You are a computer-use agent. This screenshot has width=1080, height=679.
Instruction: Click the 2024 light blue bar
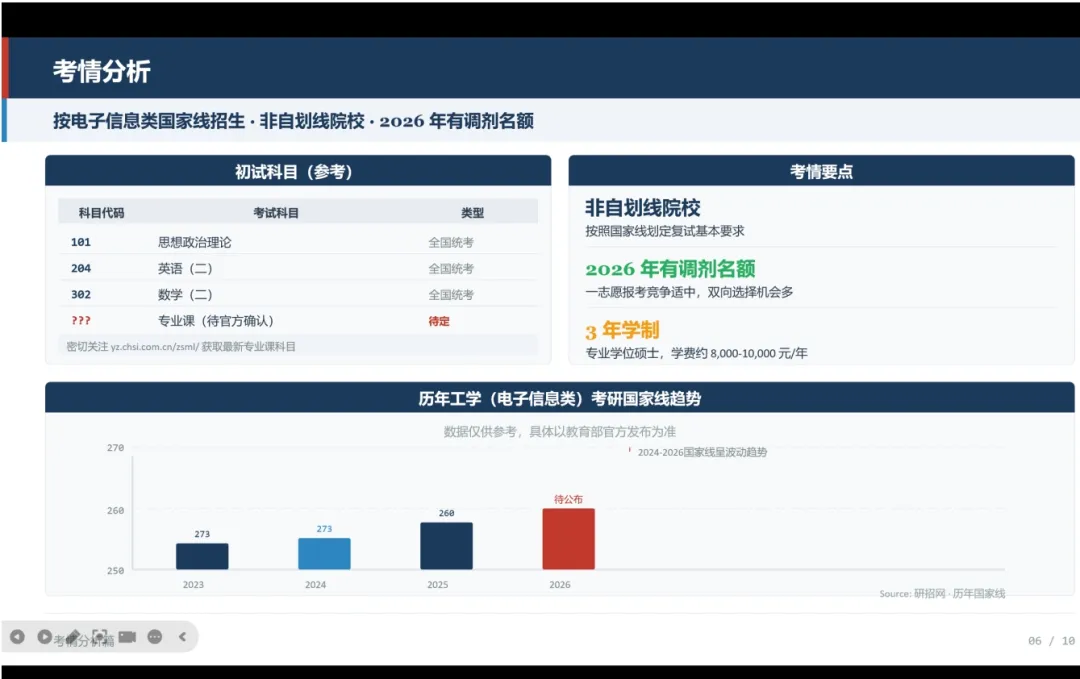tap(324, 554)
